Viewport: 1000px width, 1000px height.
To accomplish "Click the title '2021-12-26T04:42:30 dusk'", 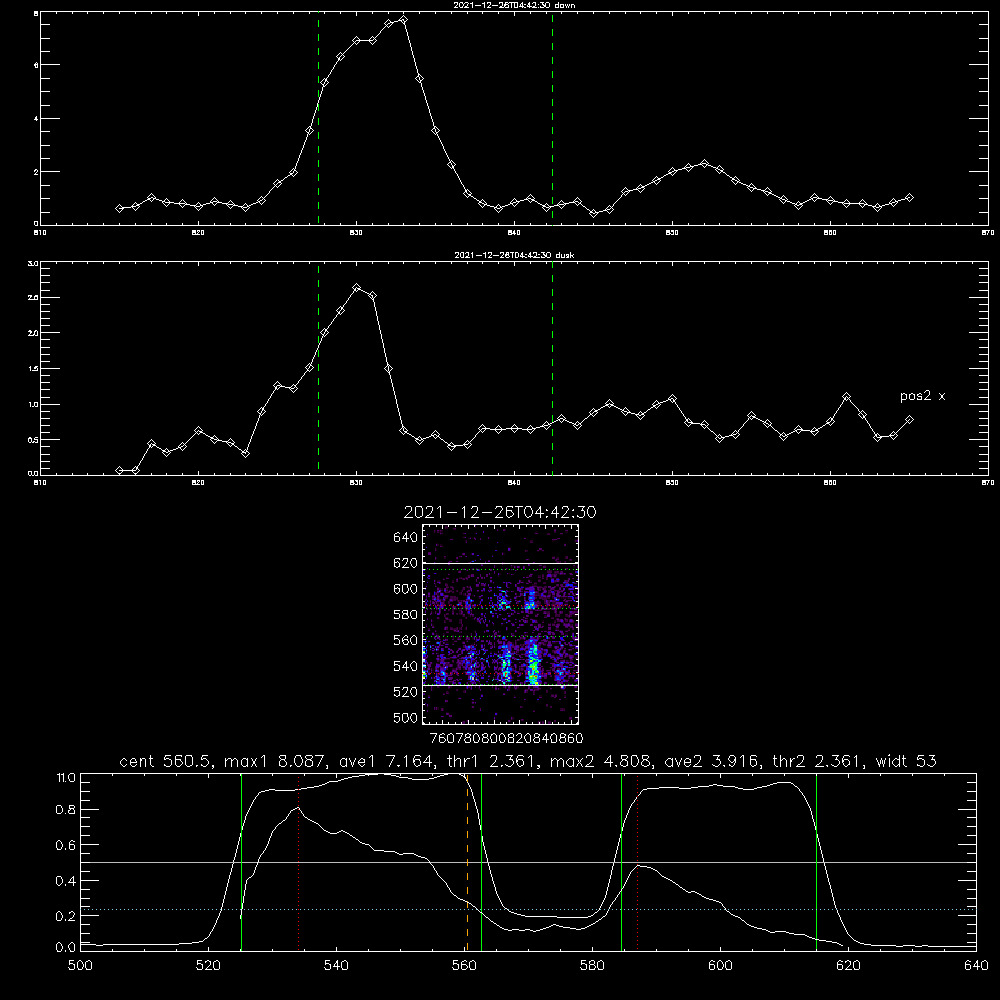I will click(514, 255).
